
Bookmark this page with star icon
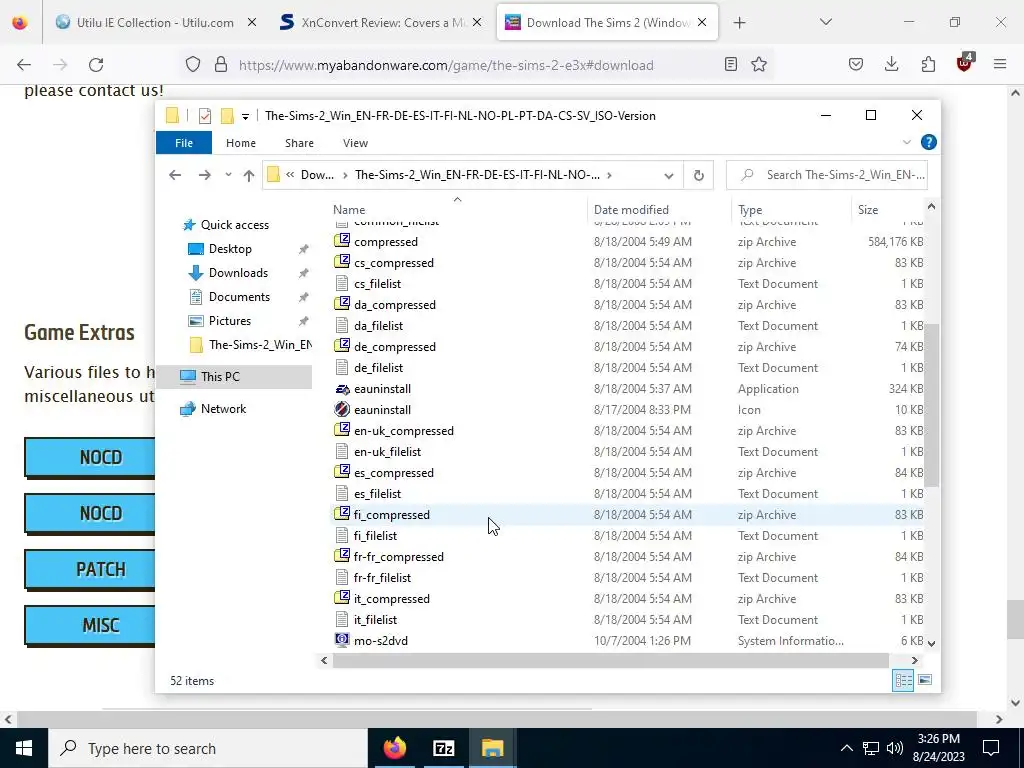[x=759, y=65]
